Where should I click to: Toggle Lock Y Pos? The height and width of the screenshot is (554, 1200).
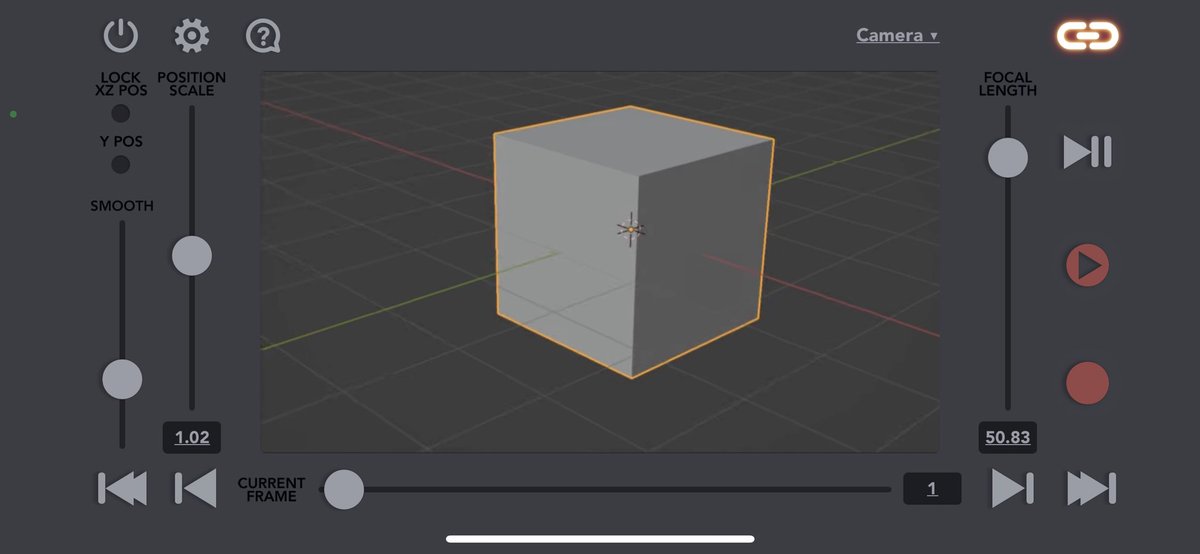click(121, 164)
